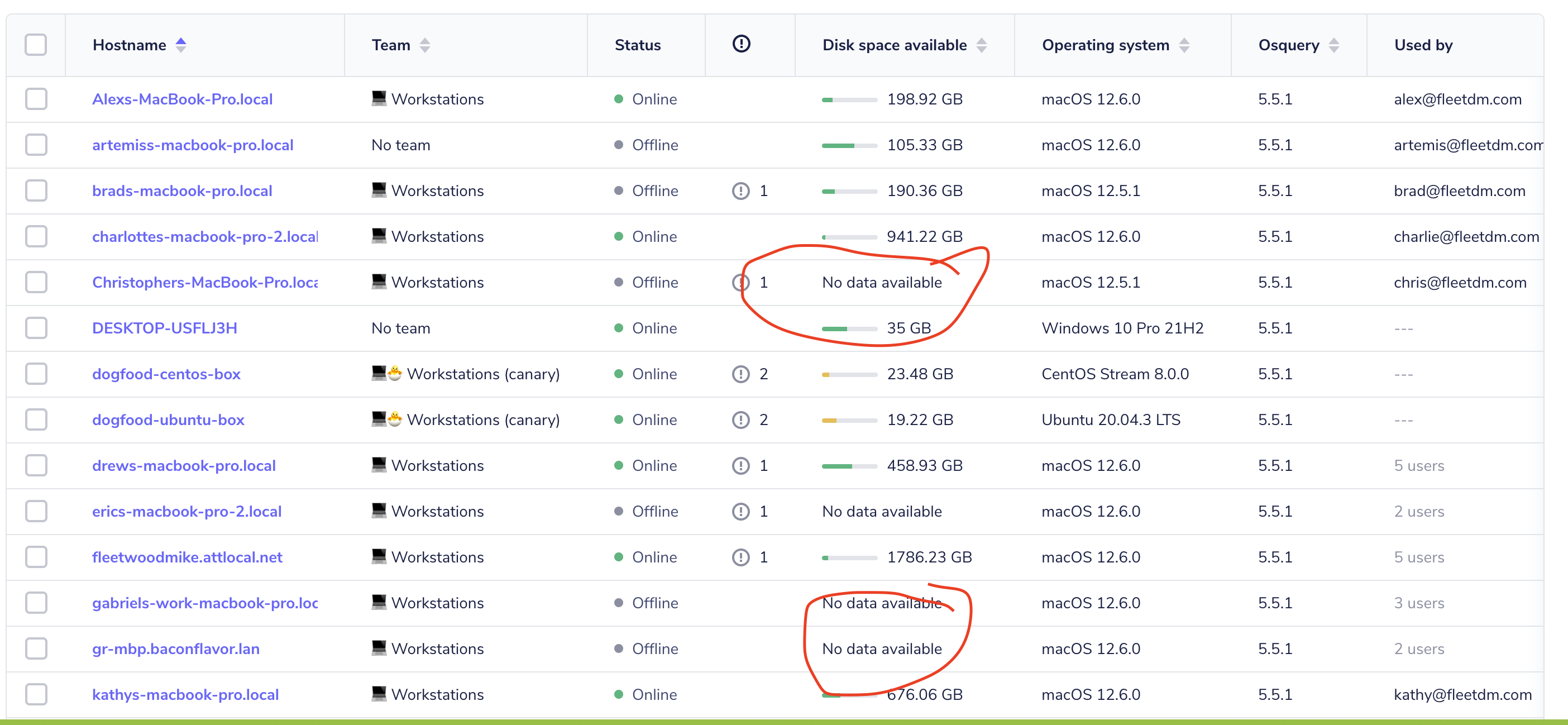Click the issues icon for dogfood-centos-box
Viewport: 1568px width, 725px height.
point(740,374)
